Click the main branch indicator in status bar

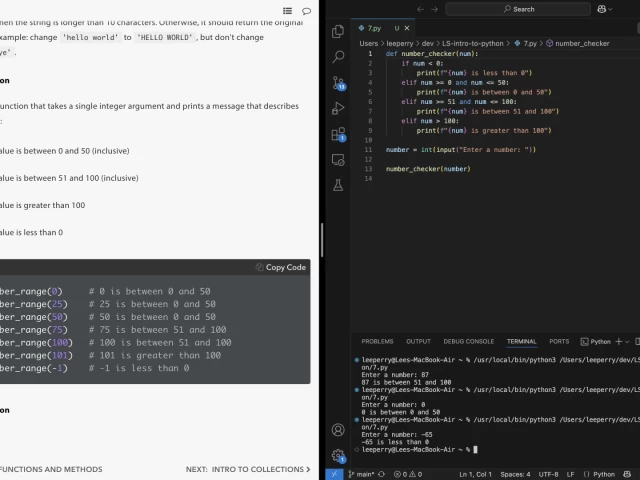[361, 474]
